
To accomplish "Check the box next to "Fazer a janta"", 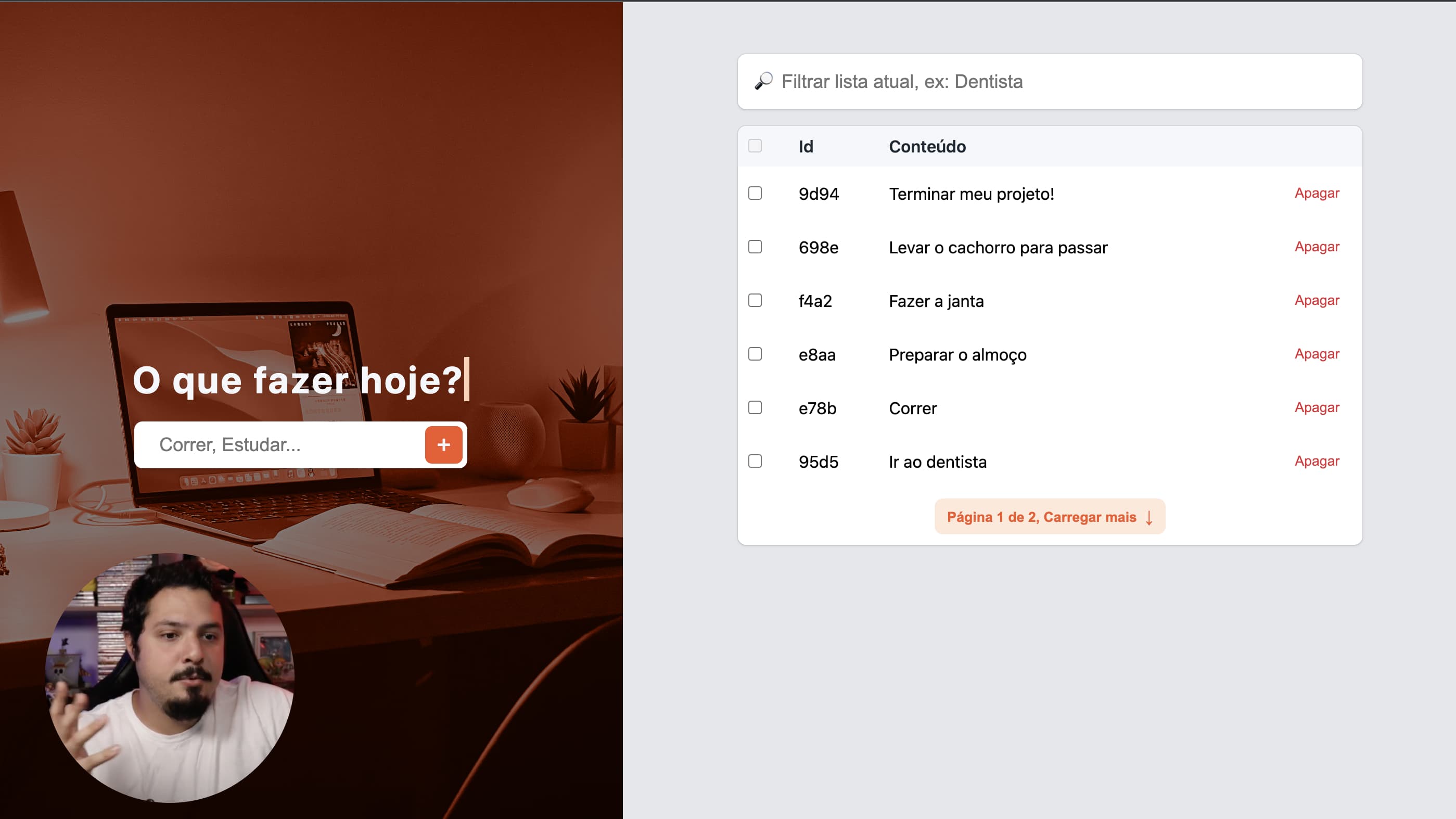I will (x=755, y=300).
